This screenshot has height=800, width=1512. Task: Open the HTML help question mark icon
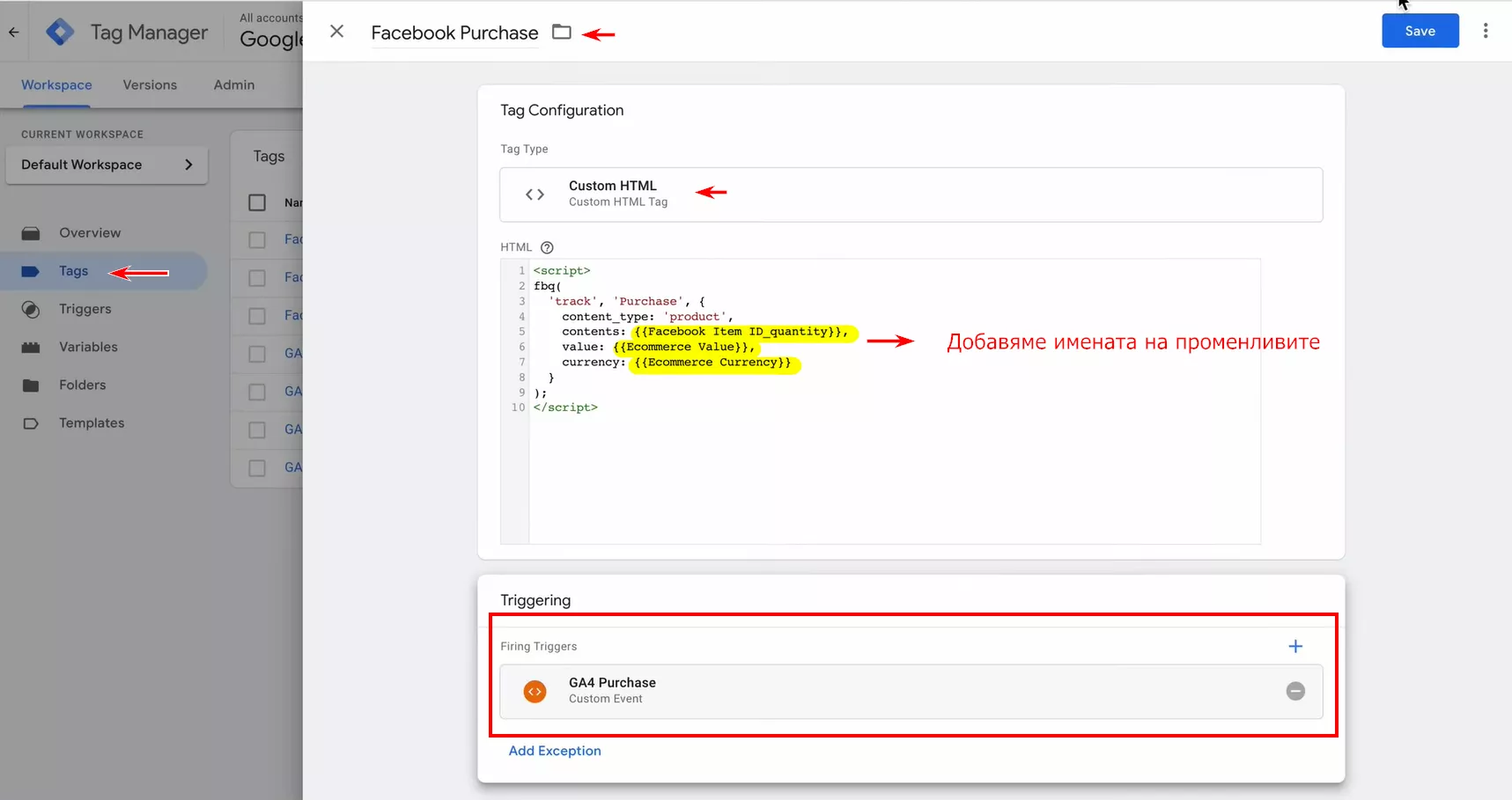(x=547, y=247)
